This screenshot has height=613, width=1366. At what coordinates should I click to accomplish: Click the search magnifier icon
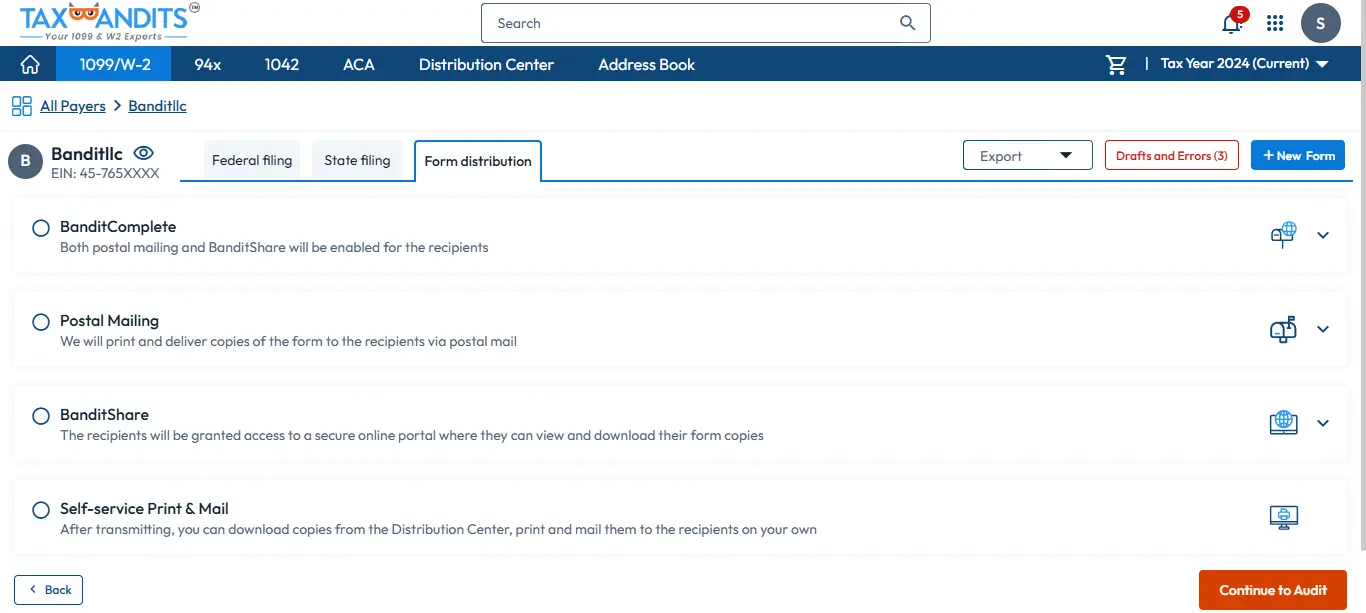pos(907,23)
